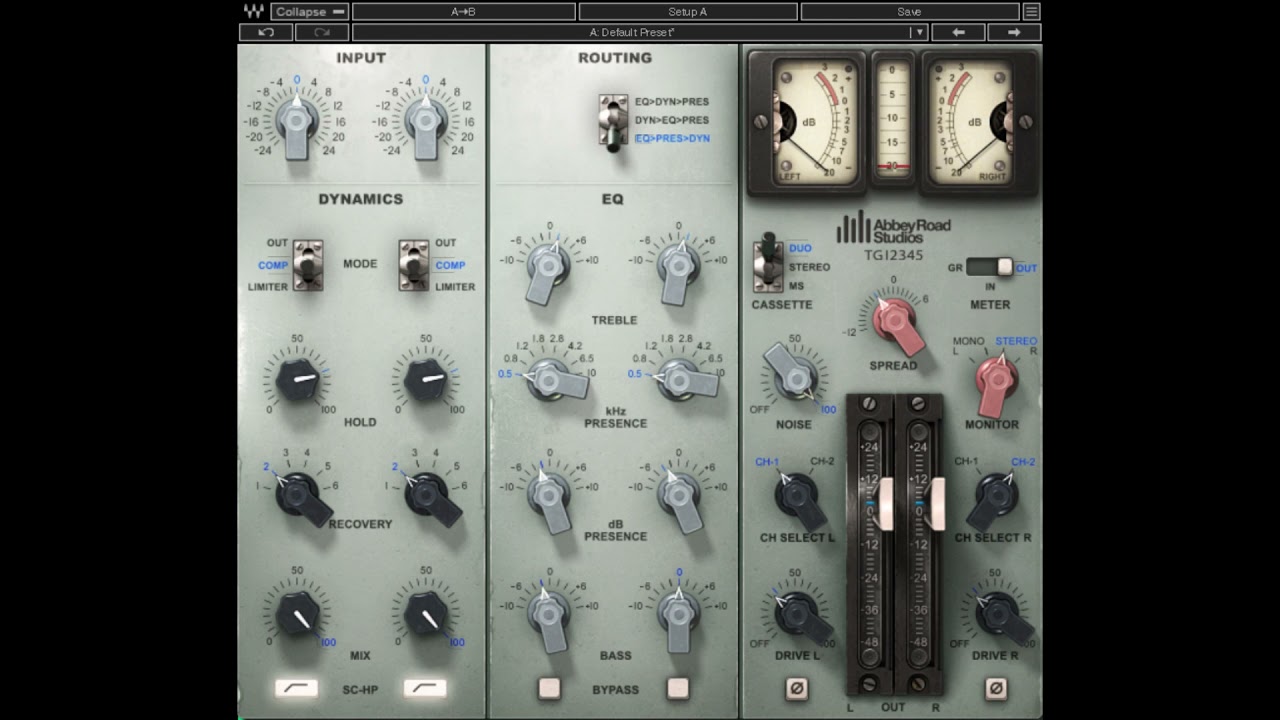1280x720 pixels.
Task: Open the A: Default Preset dropdown
Action: coord(640,32)
